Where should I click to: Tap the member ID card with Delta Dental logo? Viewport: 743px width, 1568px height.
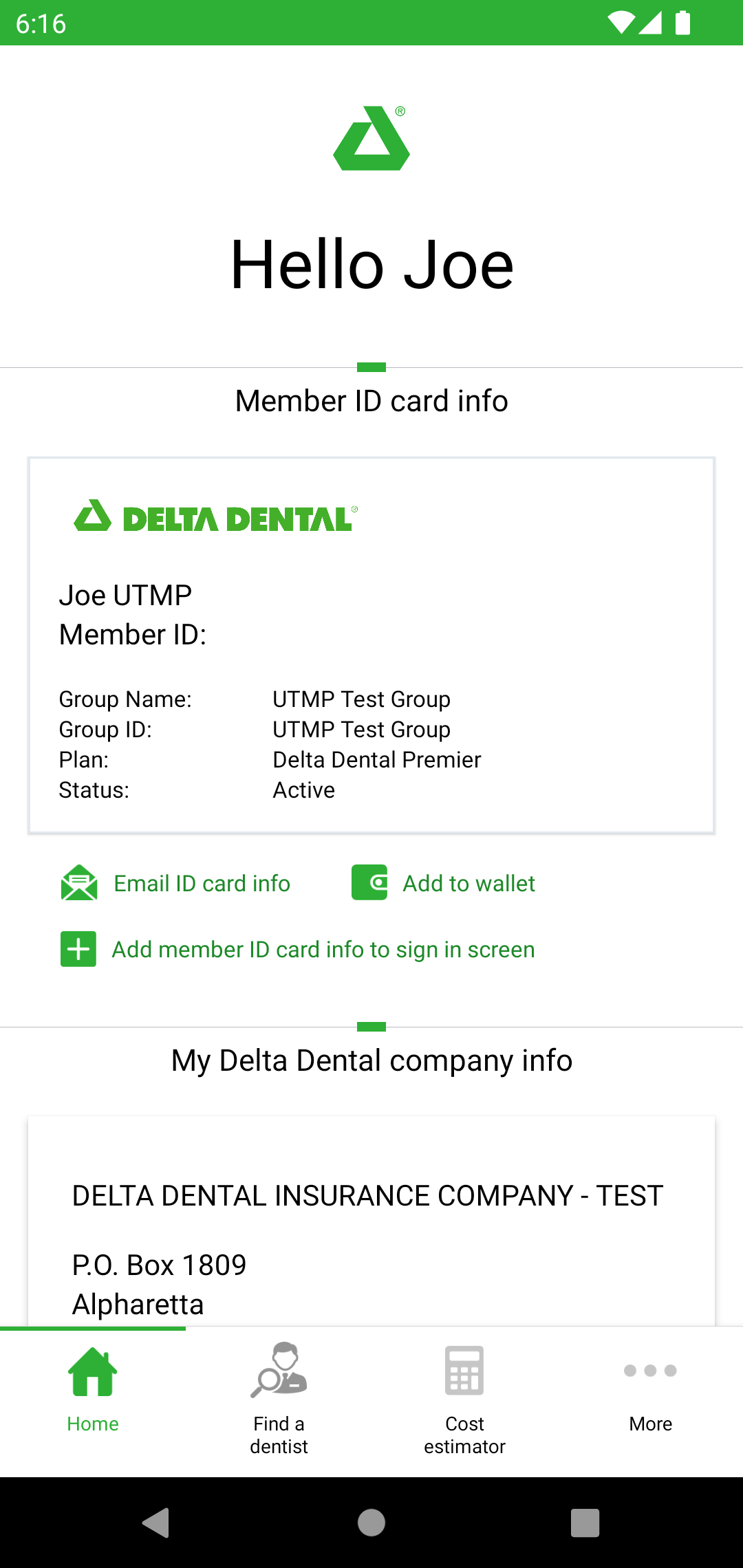371,645
